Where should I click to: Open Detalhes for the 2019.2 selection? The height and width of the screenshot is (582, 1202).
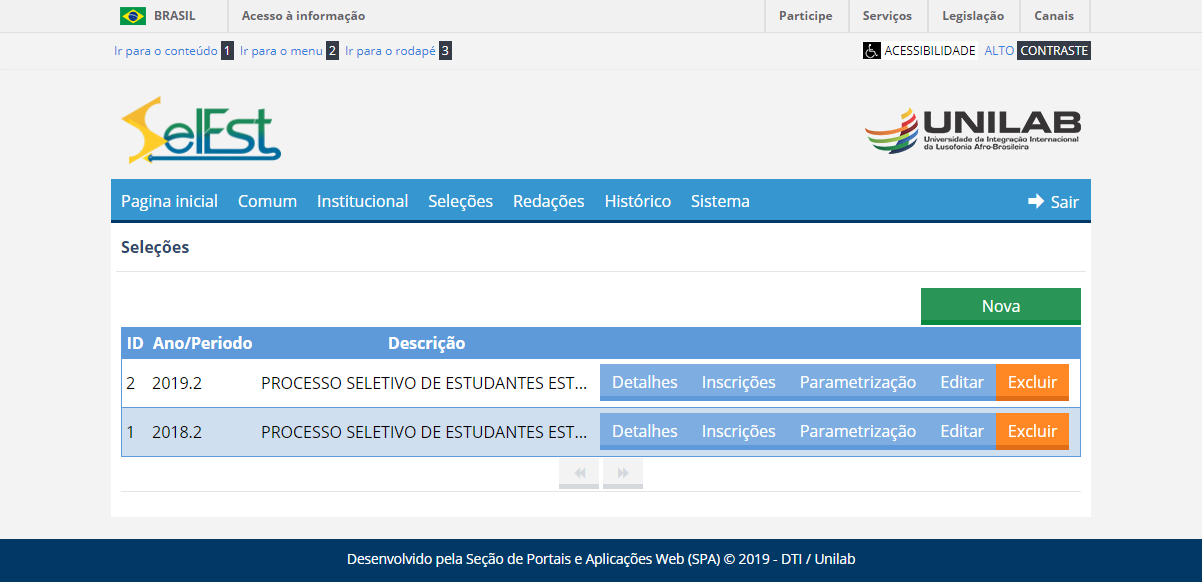(x=645, y=381)
